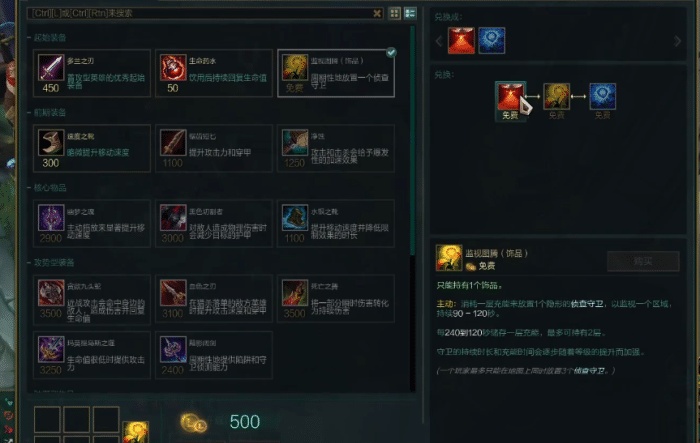Click the item list vertical scrollbar

412,141
